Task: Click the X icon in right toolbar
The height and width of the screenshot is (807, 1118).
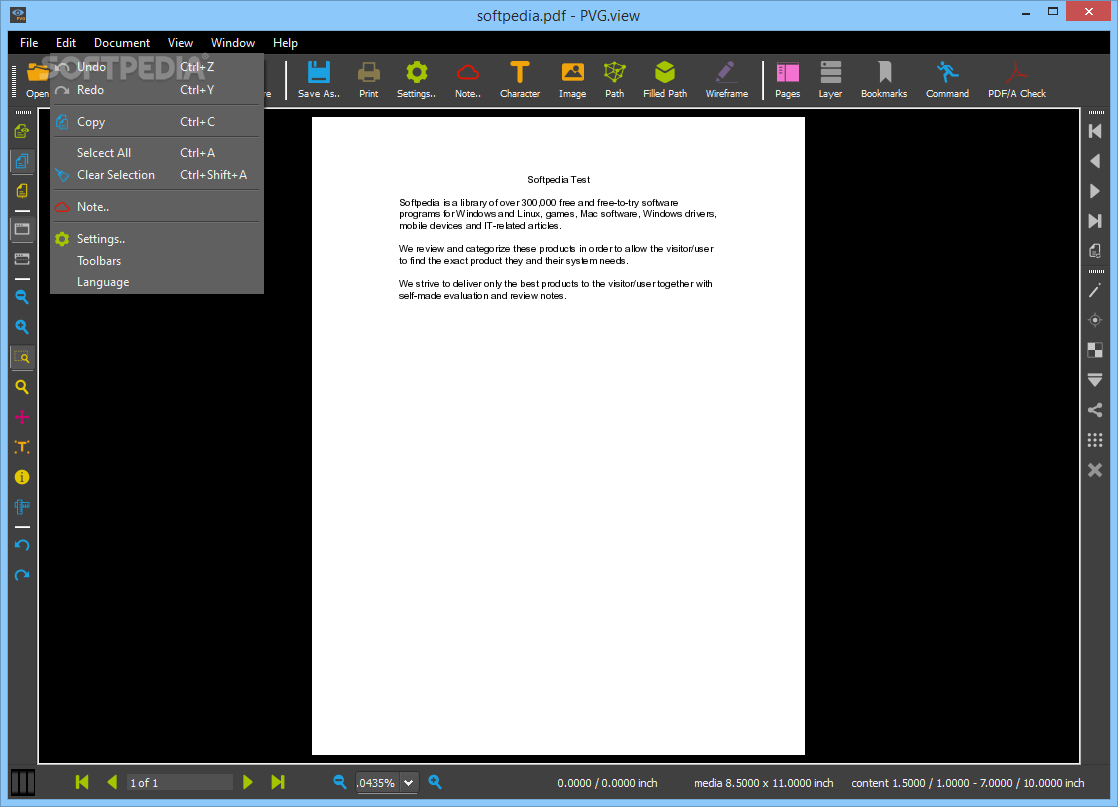Action: (x=1095, y=470)
